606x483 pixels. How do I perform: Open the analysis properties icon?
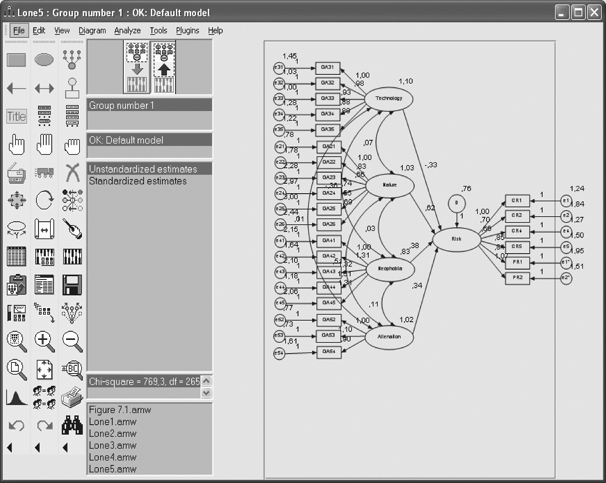[x=44, y=257]
